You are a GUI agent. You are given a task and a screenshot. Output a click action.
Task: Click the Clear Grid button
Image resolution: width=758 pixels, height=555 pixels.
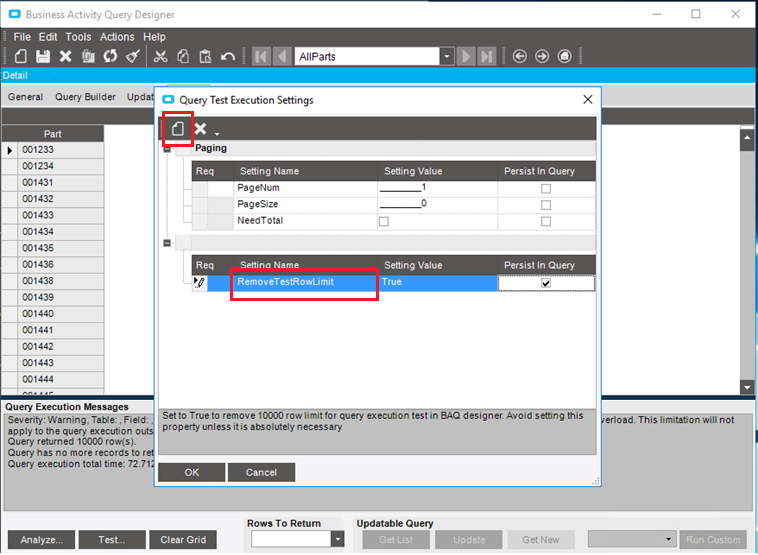click(183, 540)
